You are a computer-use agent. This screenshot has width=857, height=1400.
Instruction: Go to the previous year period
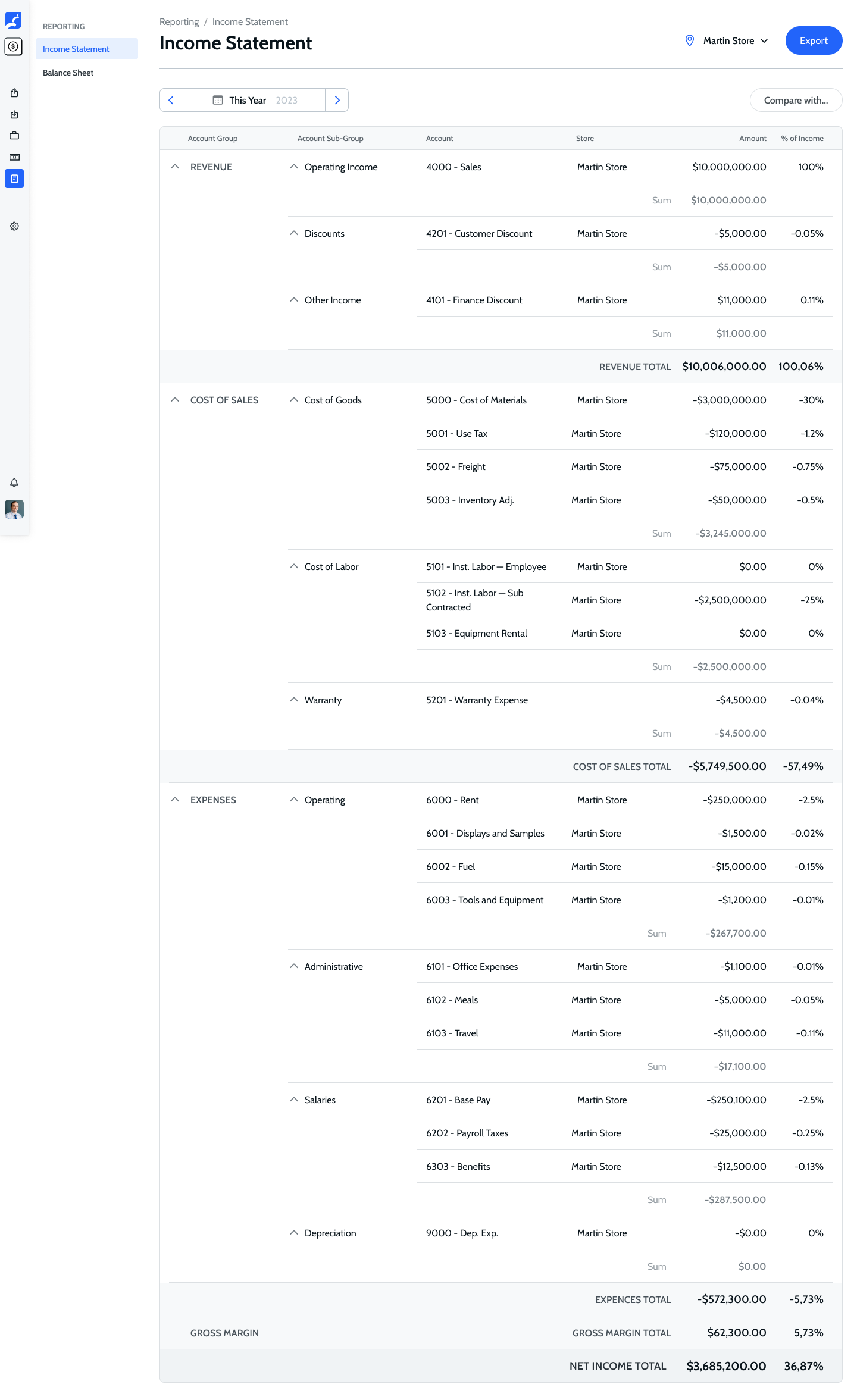[x=171, y=100]
